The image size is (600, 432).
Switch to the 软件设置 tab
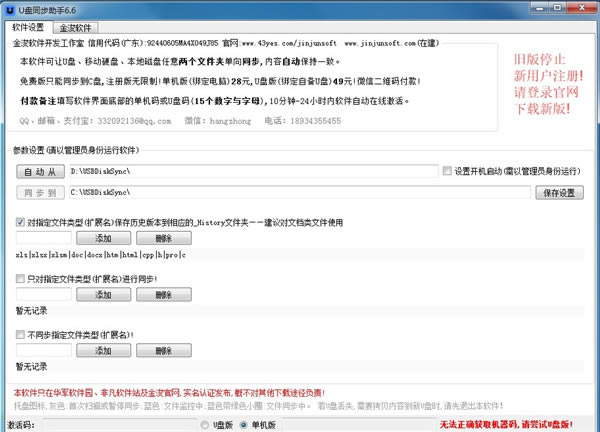click(x=27, y=28)
